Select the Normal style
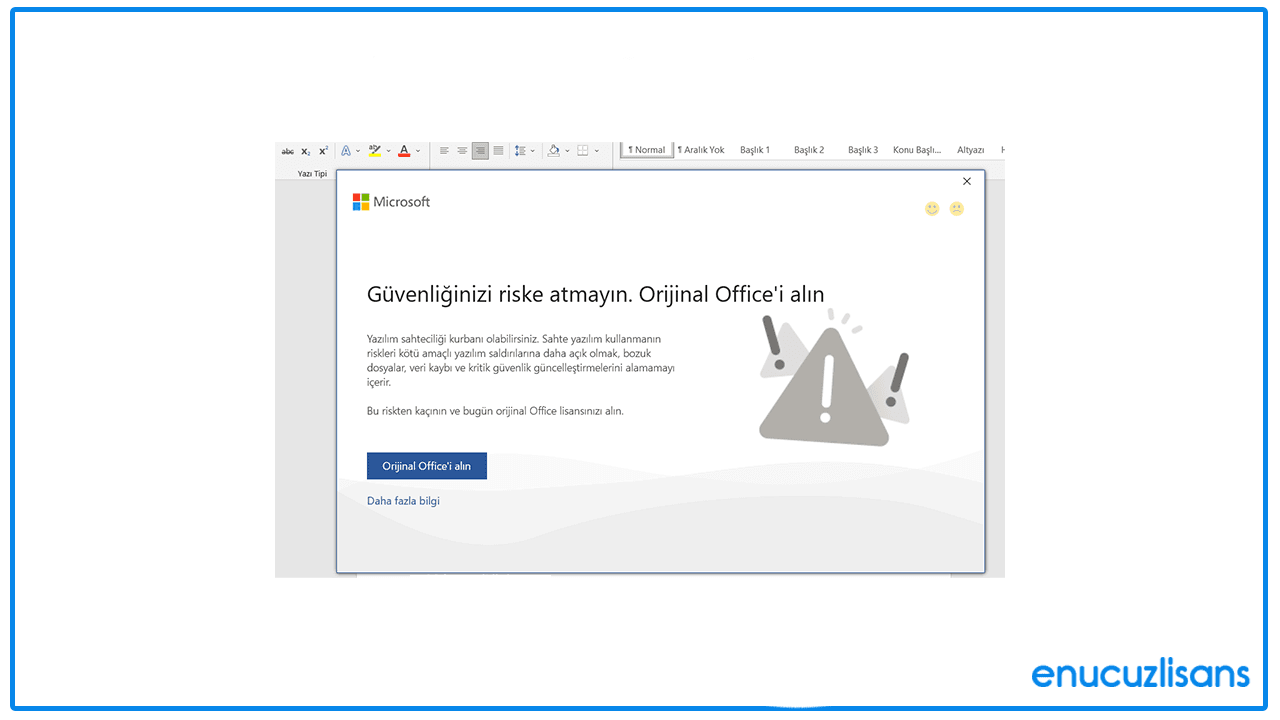The width and height of the screenshot is (1280, 720). click(647, 150)
